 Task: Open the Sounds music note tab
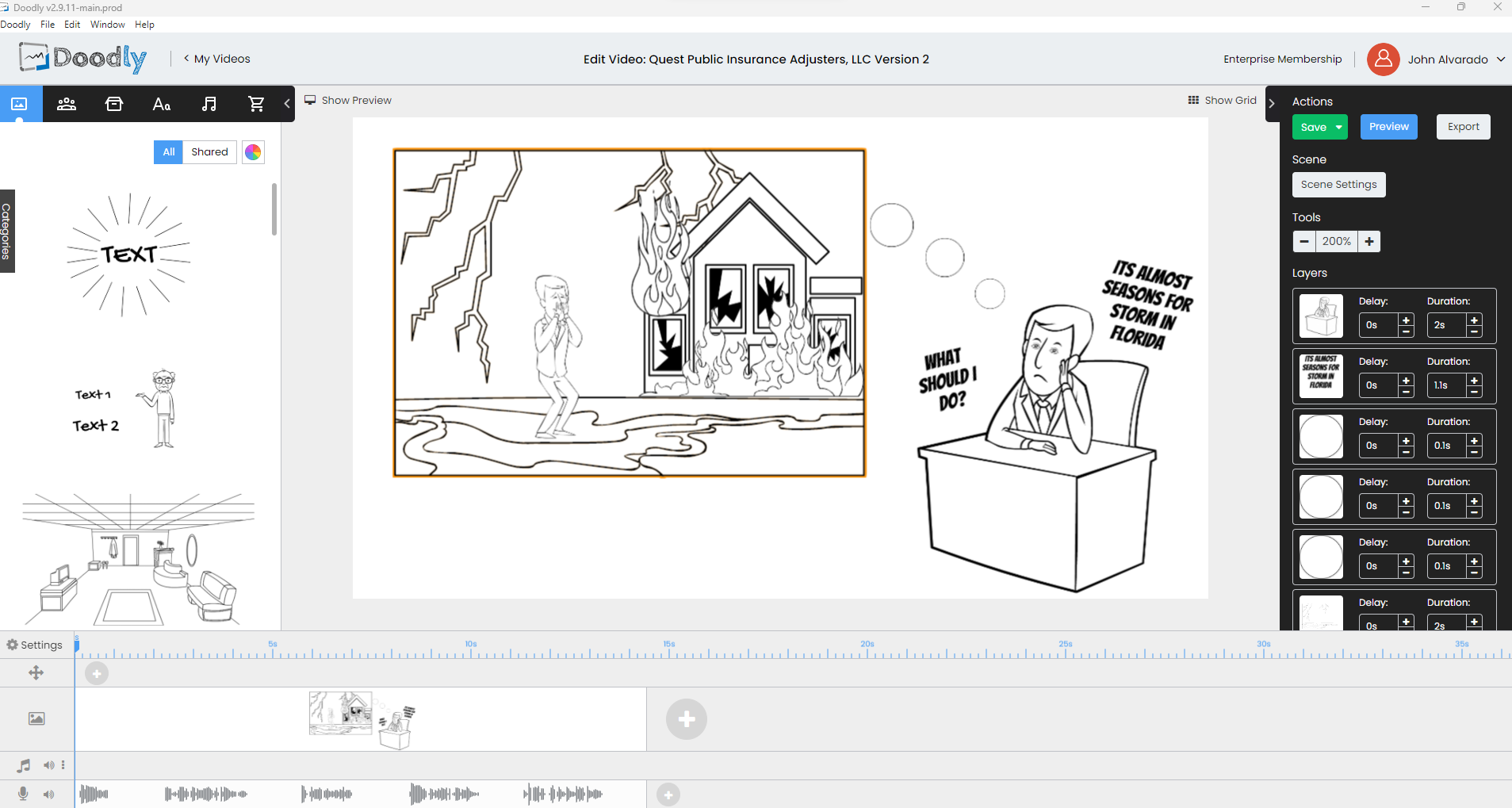point(209,104)
